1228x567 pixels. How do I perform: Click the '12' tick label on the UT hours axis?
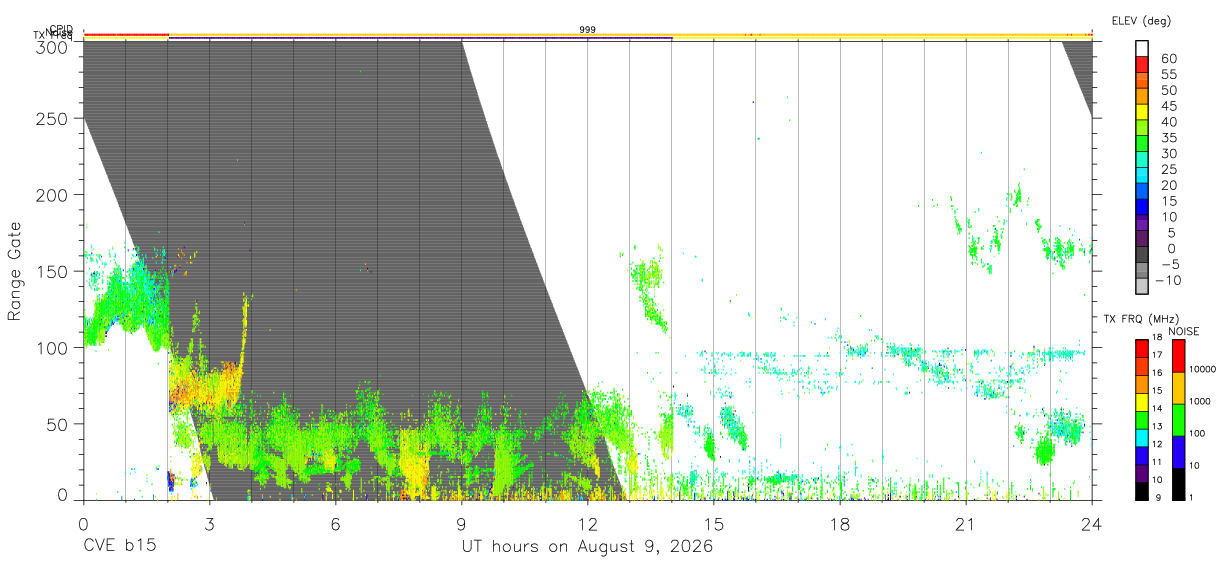[588, 523]
